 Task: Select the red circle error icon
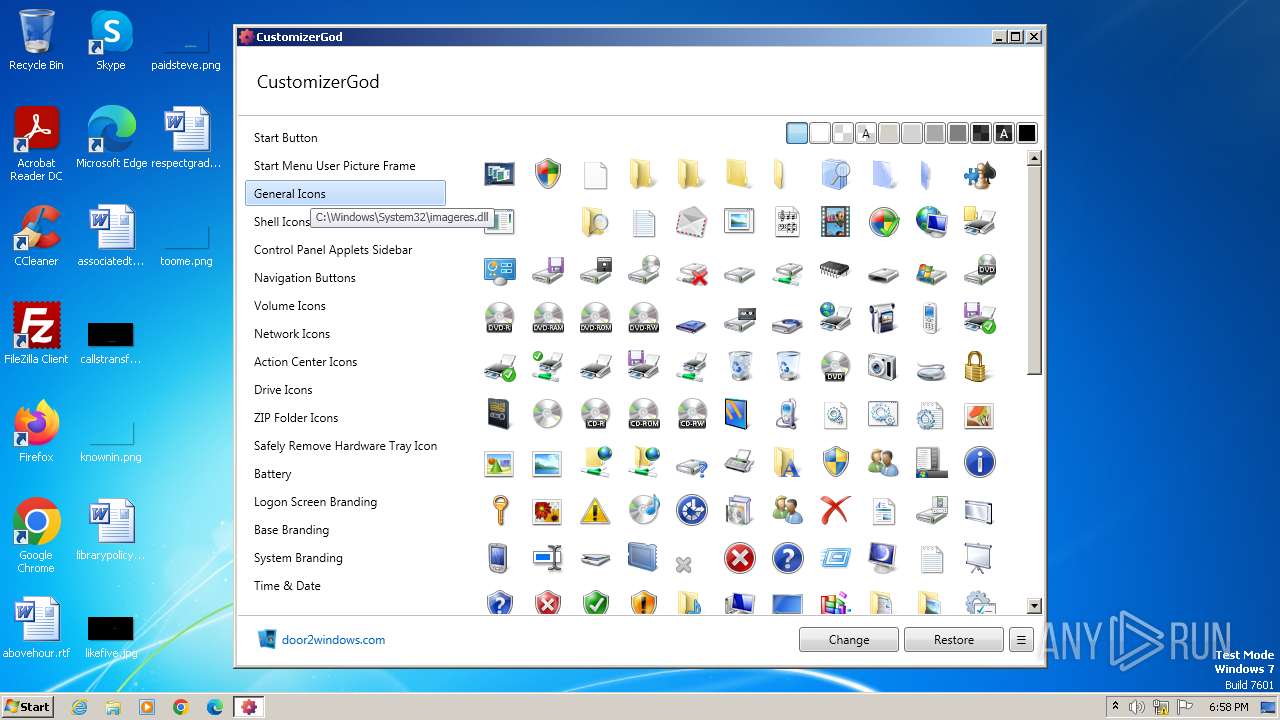pyautogui.click(x=739, y=558)
